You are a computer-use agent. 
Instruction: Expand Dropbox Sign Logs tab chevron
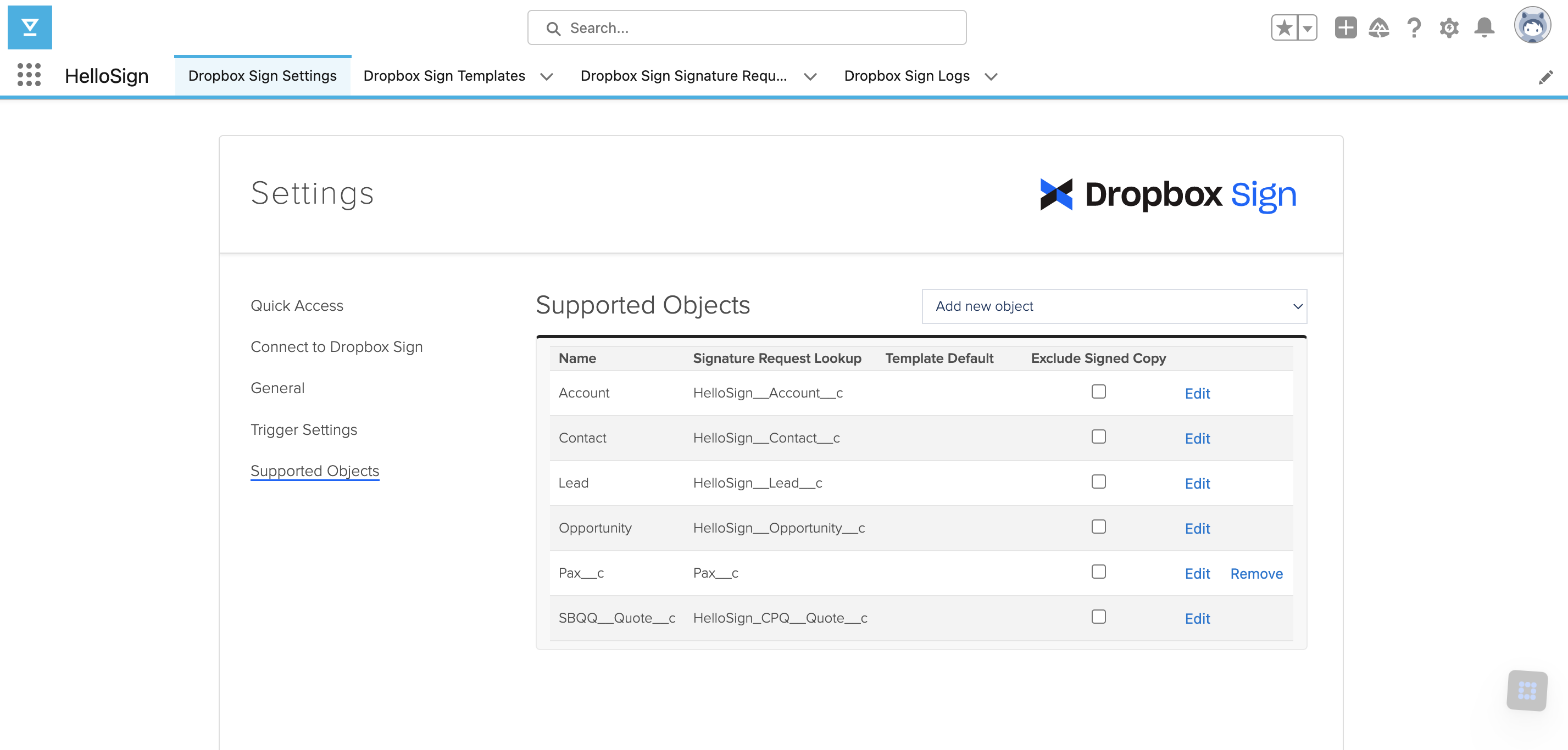[991, 77]
